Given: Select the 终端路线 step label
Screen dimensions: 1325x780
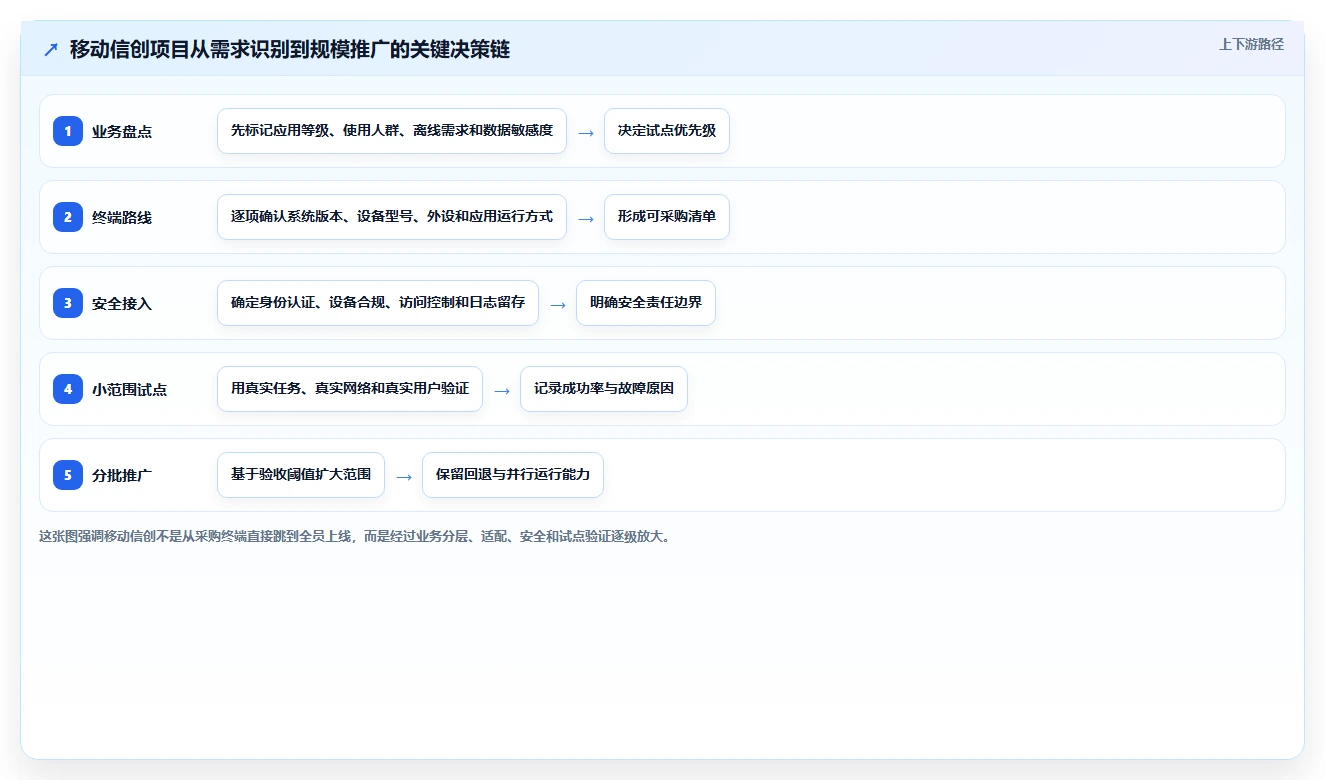Looking at the screenshot, I should 122,218.
